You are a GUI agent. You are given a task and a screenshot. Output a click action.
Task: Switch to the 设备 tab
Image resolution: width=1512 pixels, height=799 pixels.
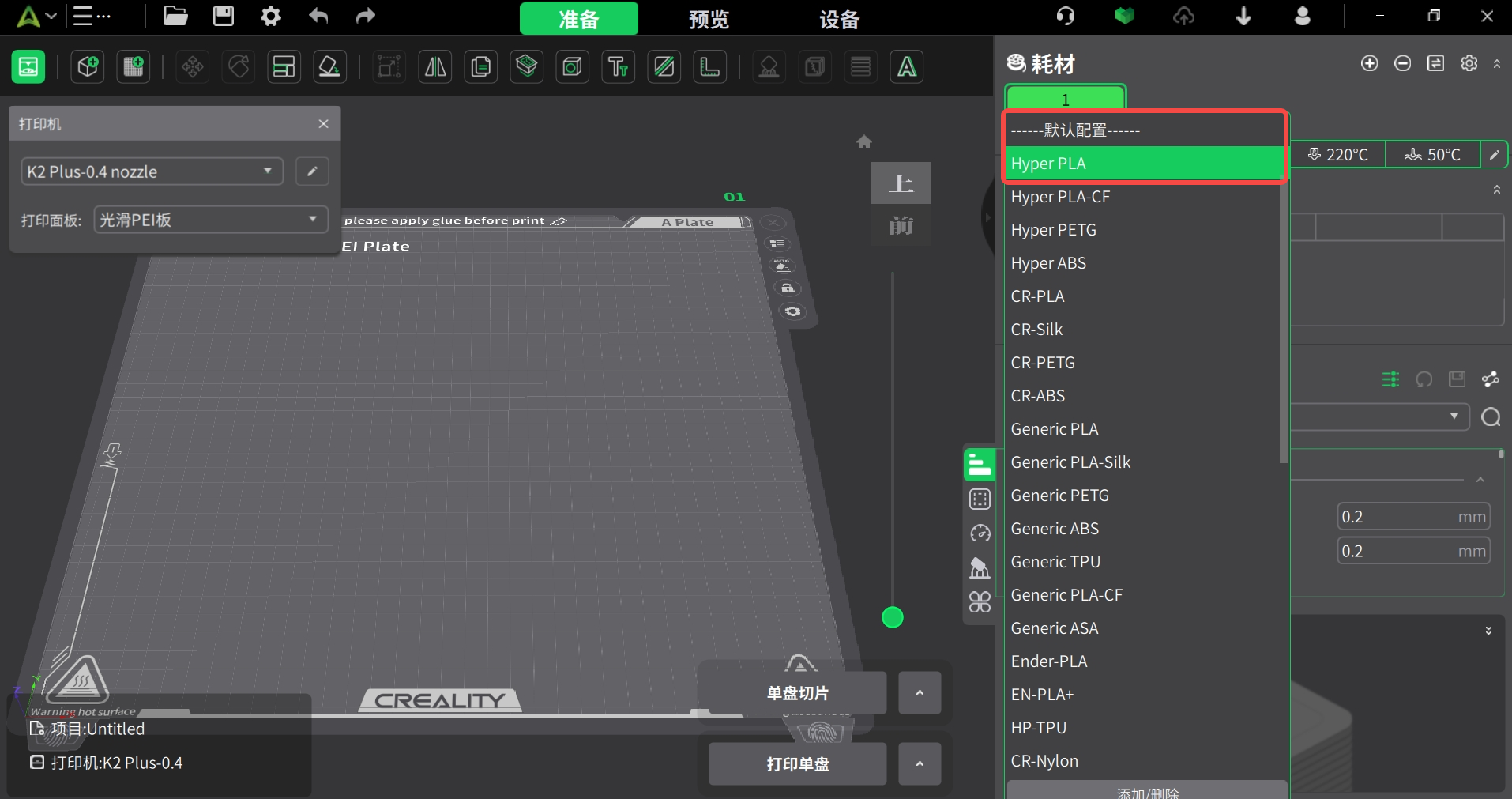tap(839, 18)
